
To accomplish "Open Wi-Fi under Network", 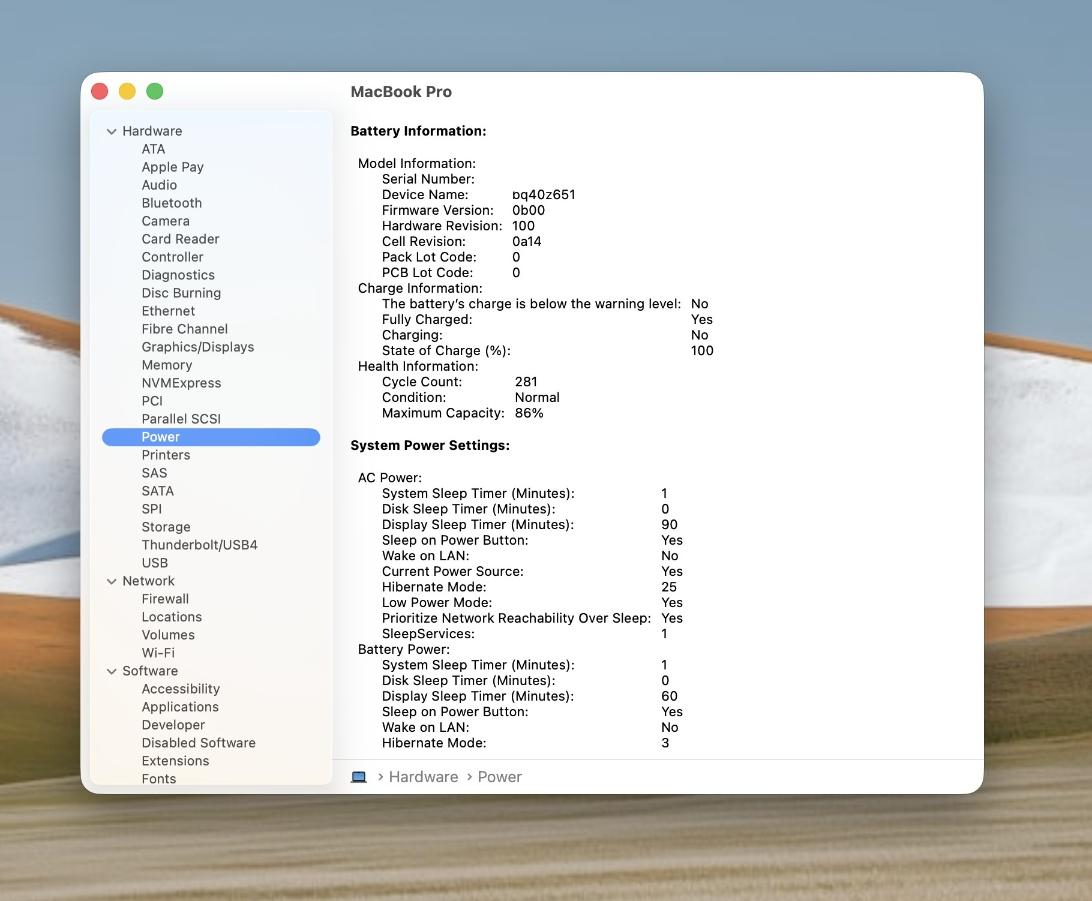I will coord(157,653).
